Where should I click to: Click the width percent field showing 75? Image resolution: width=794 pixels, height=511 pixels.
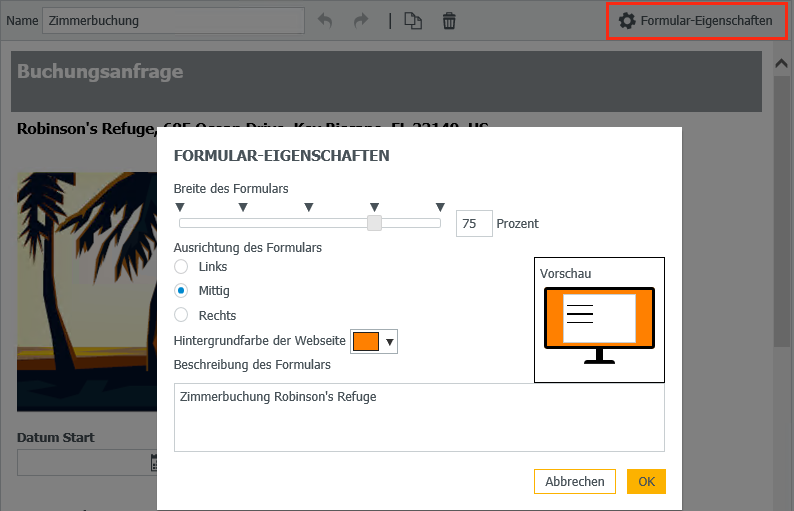click(474, 223)
